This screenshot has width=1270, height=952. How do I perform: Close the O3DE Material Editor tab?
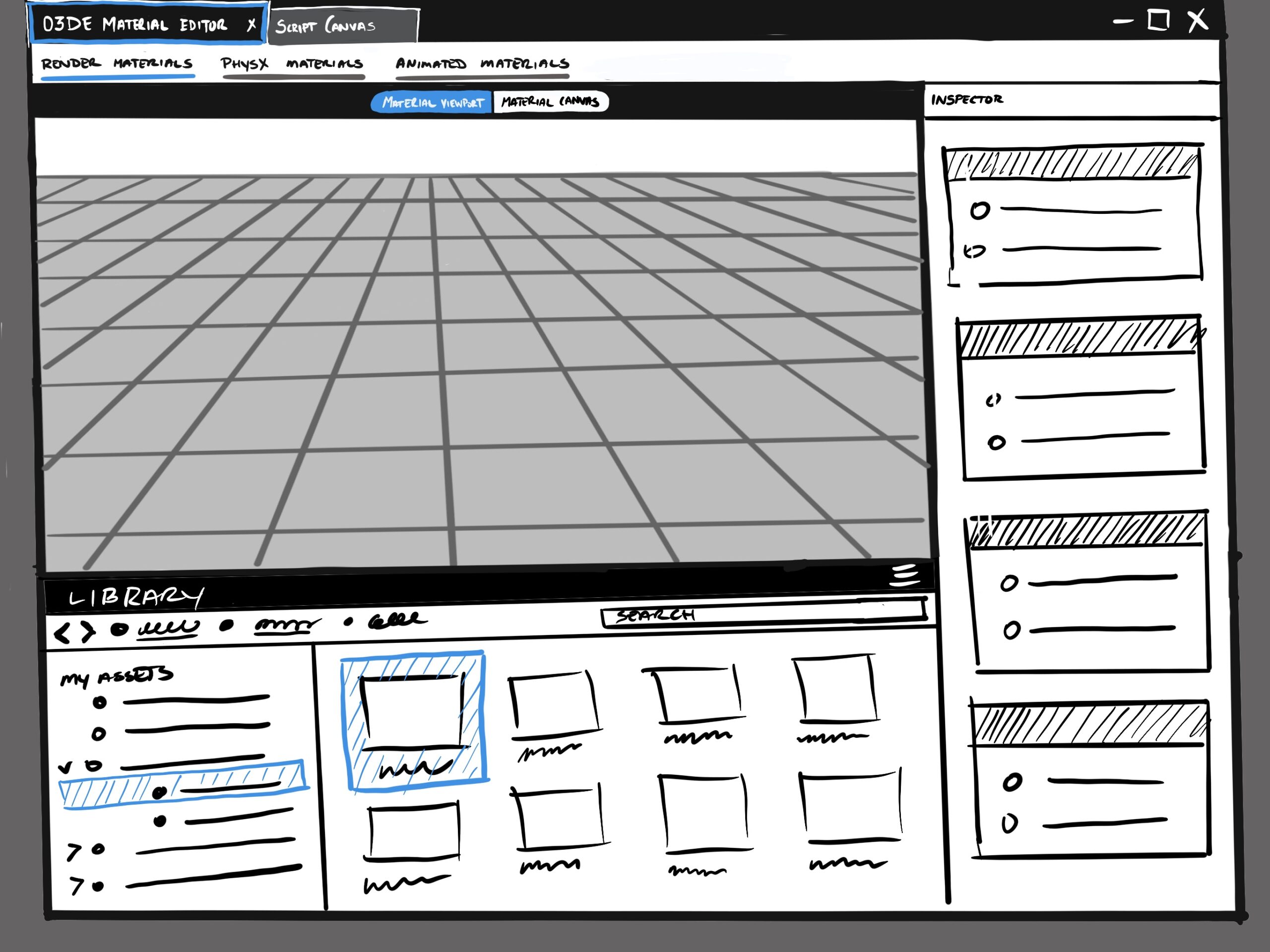(x=252, y=25)
